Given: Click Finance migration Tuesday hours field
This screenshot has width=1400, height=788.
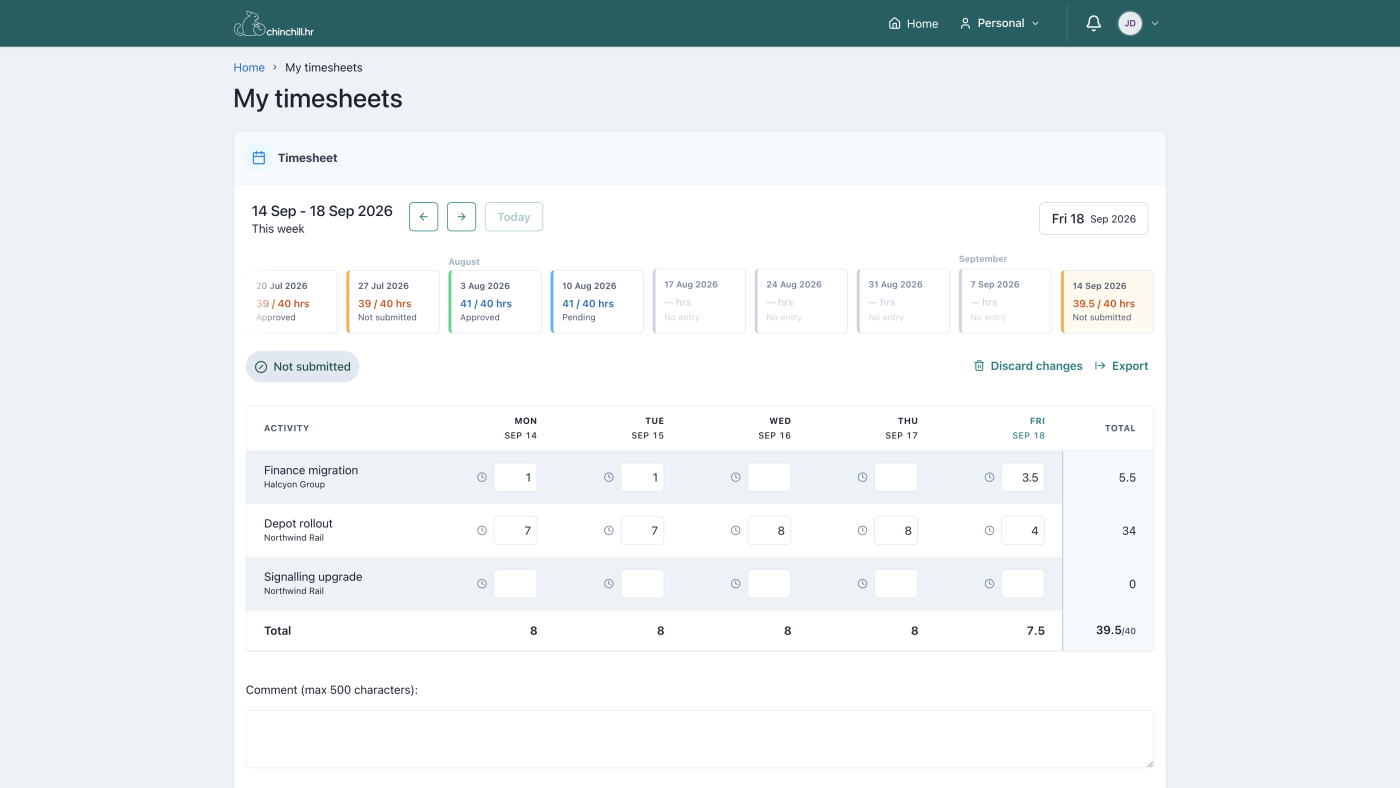Looking at the screenshot, I should pyautogui.click(x=642, y=477).
